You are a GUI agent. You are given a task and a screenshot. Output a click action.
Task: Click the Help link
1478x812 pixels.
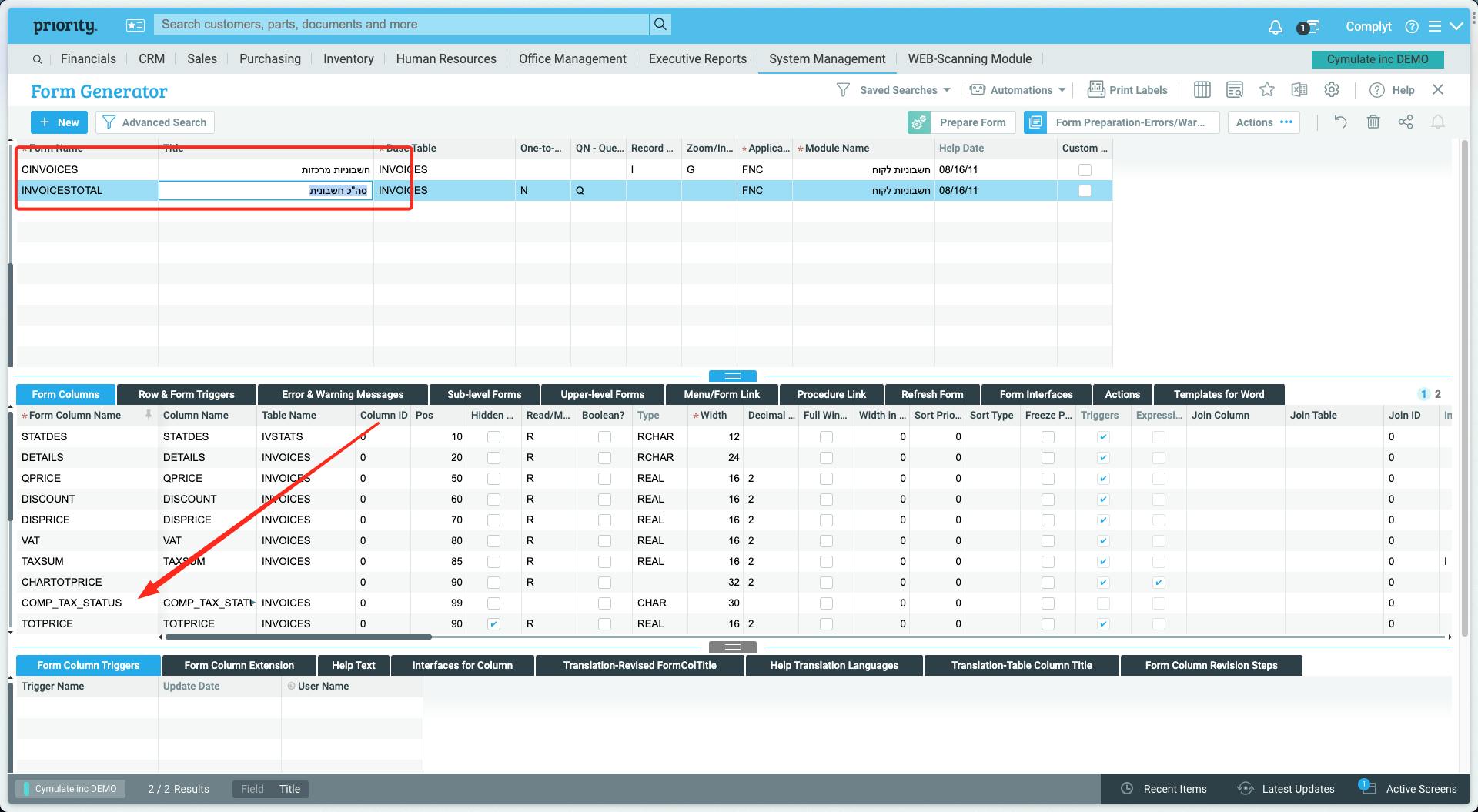pos(1393,90)
